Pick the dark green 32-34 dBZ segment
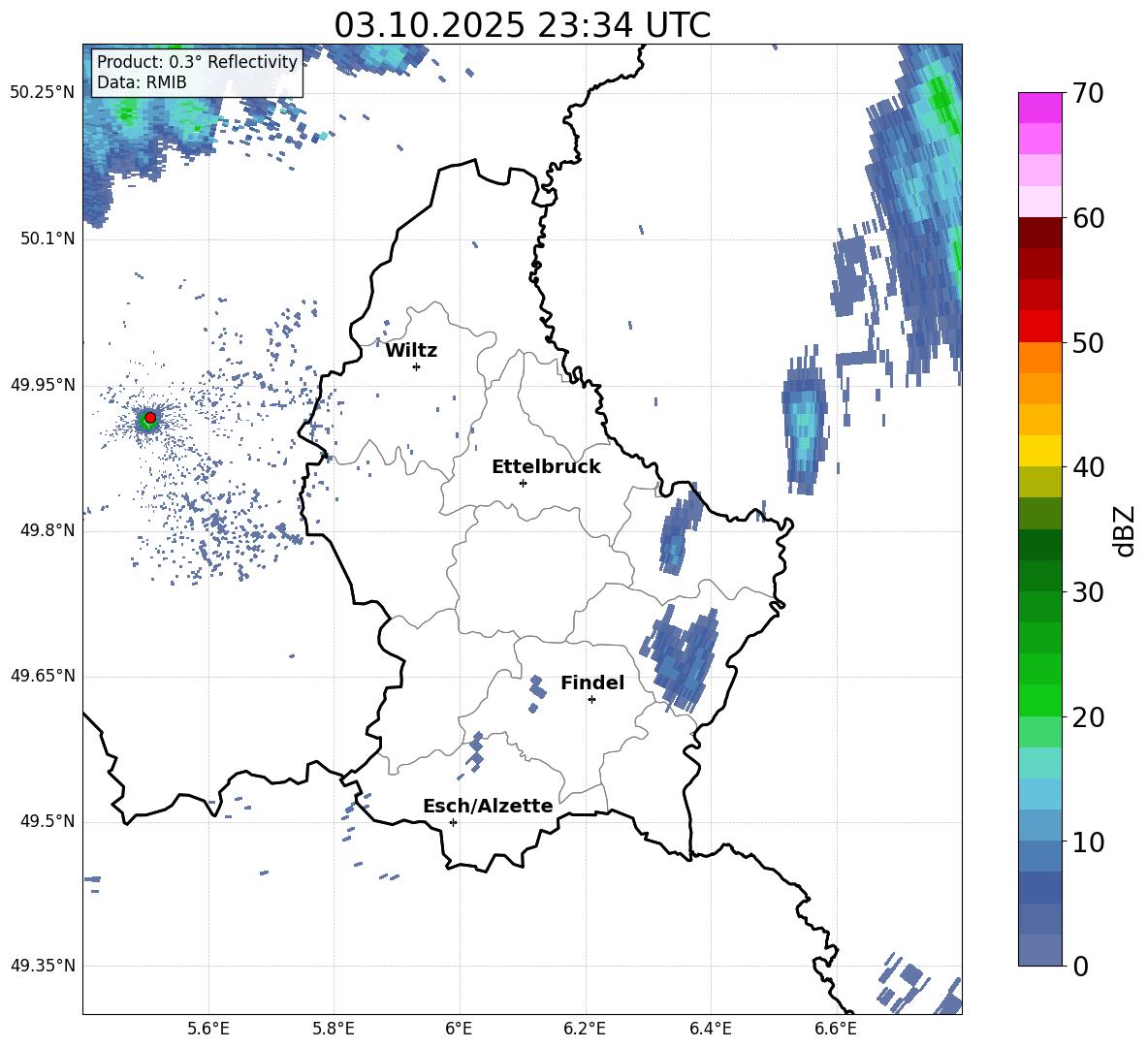The height and width of the screenshot is (1048, 1148). [1039, 545]
